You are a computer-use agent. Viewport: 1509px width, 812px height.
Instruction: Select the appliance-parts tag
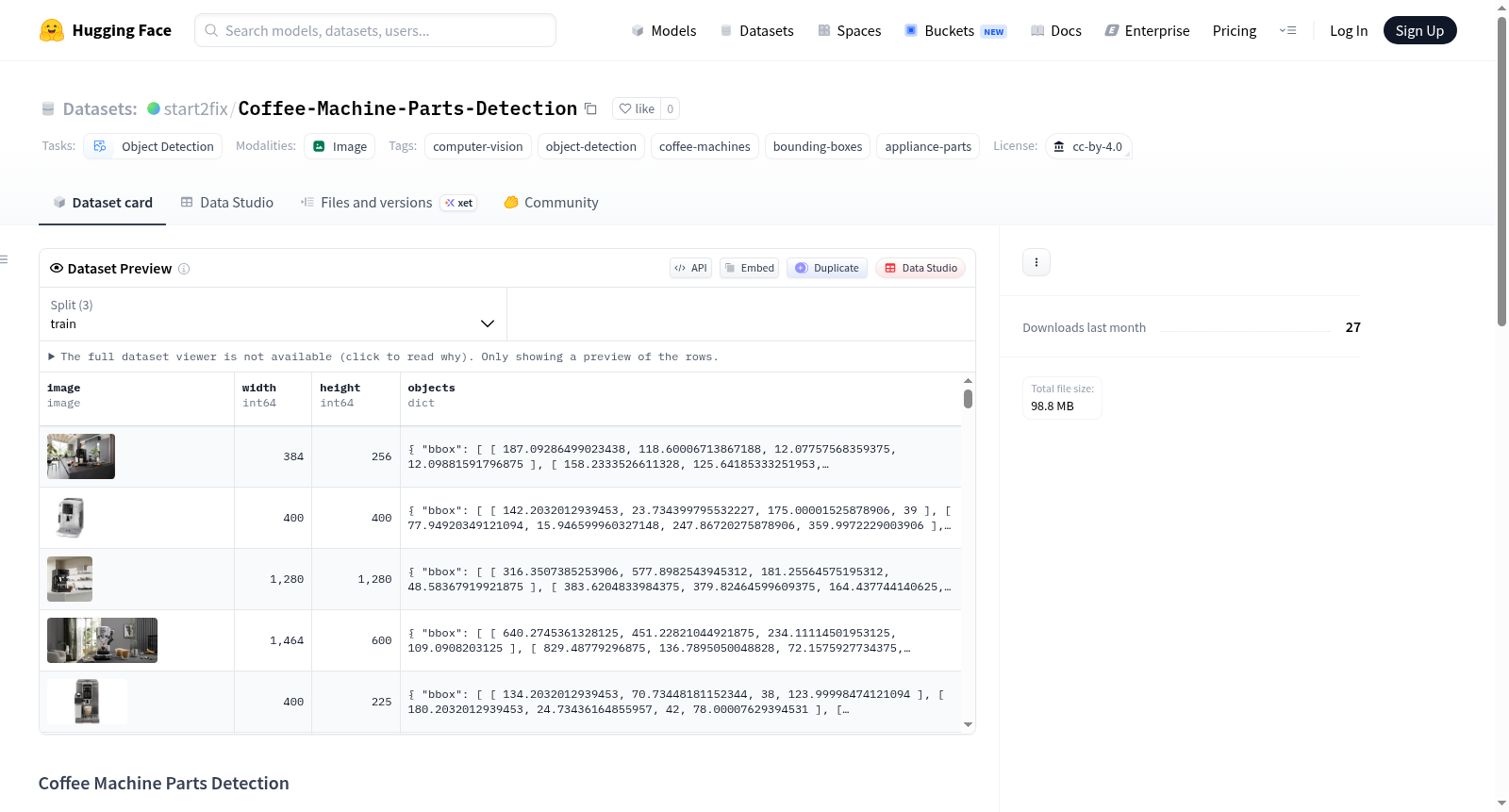(928, 146)
